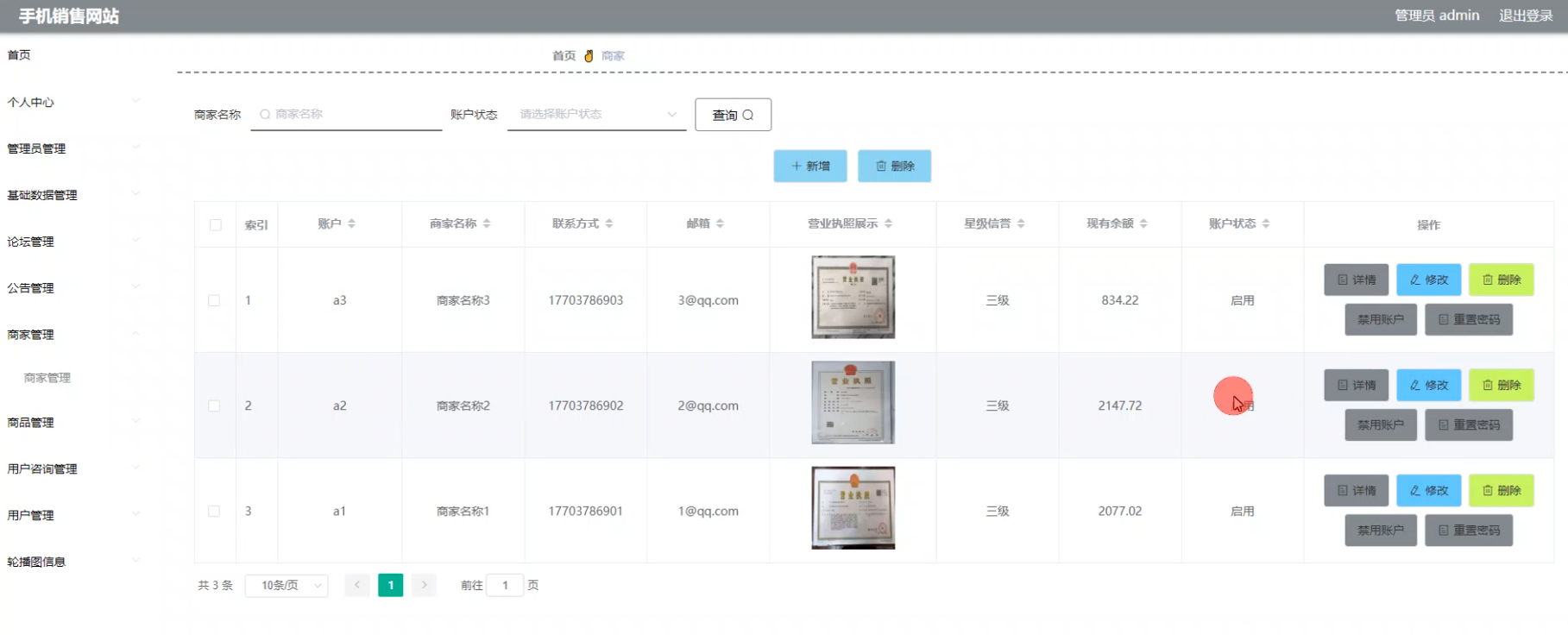Image resolution: width=1568 pixels, height=635 pixels.
Task: Open business license image for 商家名称2
Action: [853, 403]
